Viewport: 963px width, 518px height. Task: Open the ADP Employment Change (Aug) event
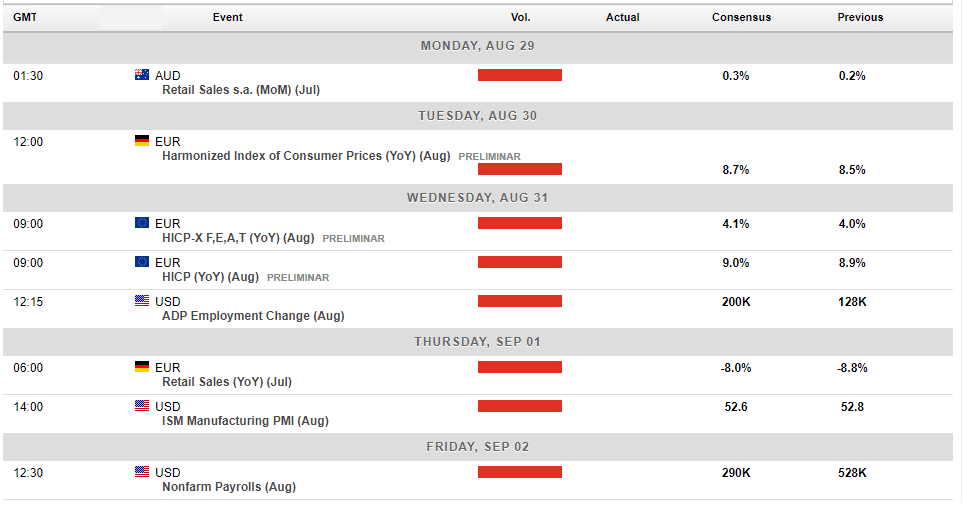tap(253, 316)
